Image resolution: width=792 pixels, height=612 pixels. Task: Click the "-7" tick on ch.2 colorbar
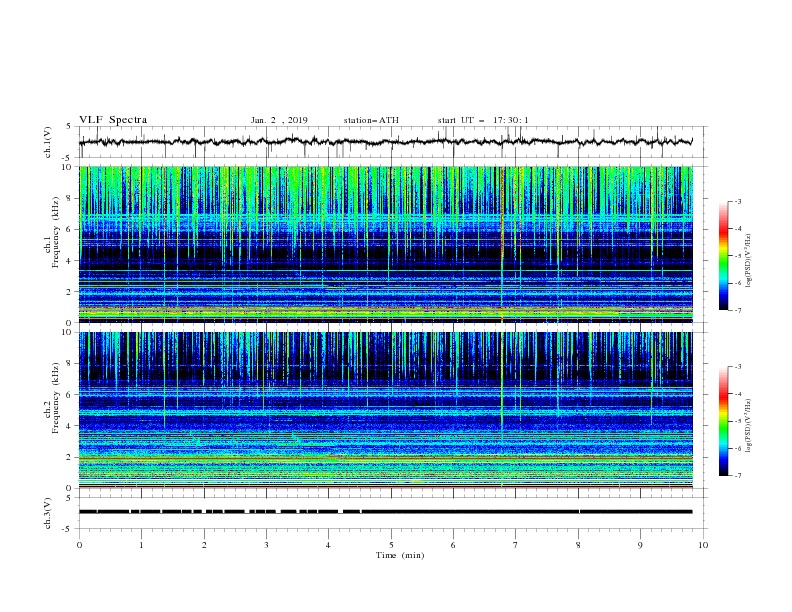(x=738, y=475)
